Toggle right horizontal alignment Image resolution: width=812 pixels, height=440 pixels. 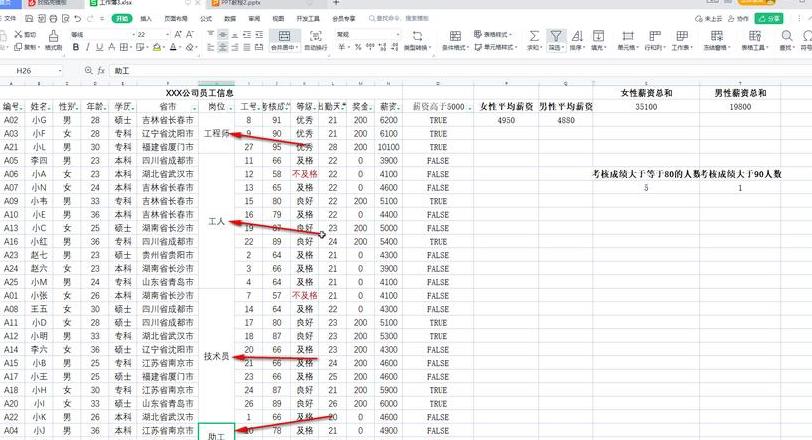[235, 47]
